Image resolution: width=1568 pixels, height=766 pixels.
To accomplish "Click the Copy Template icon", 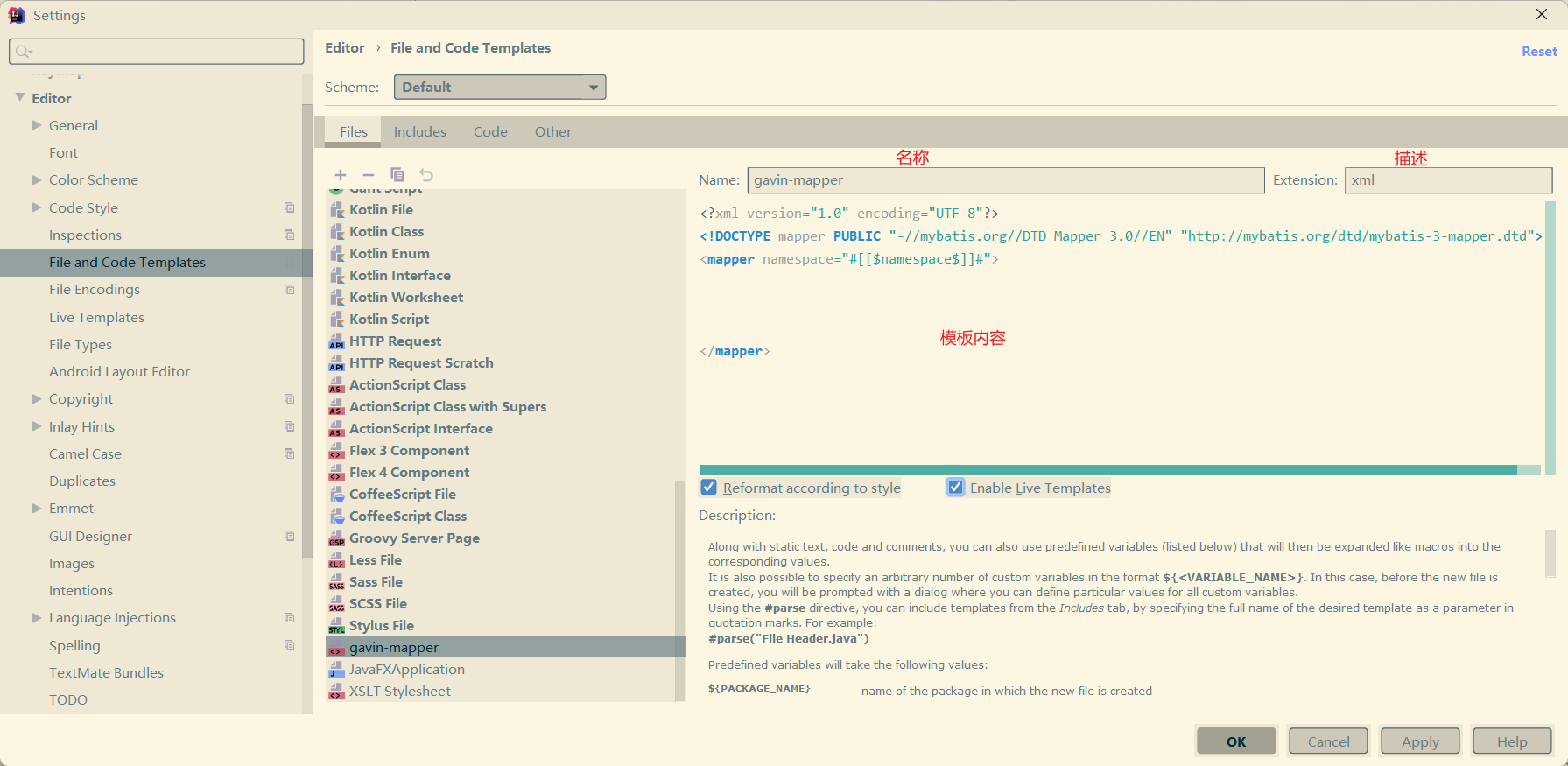I will [397, 175].
